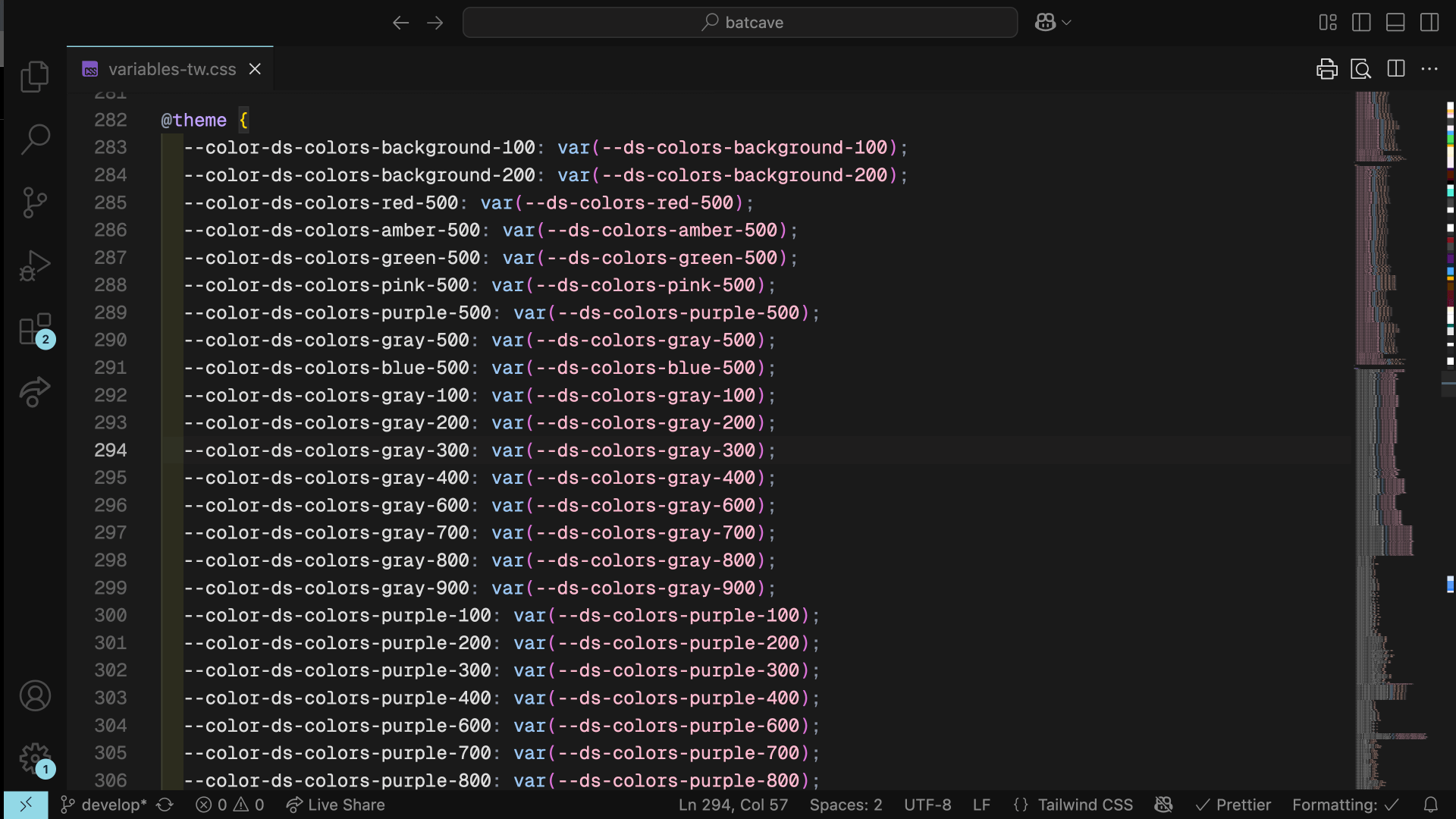This screenshot has width=1456, height=819.
Task: Open the remote window indicator
Action: tap(26, 805)
